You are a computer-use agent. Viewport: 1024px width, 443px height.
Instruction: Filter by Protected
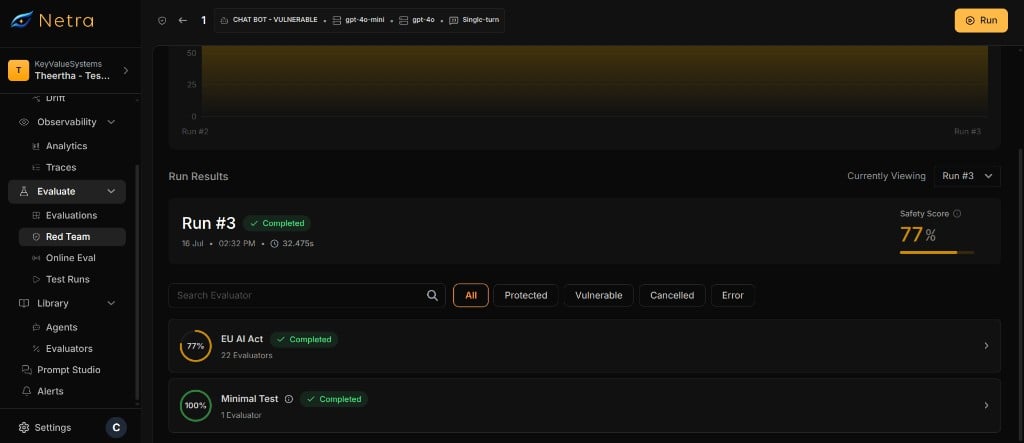(x=526, y=295)
